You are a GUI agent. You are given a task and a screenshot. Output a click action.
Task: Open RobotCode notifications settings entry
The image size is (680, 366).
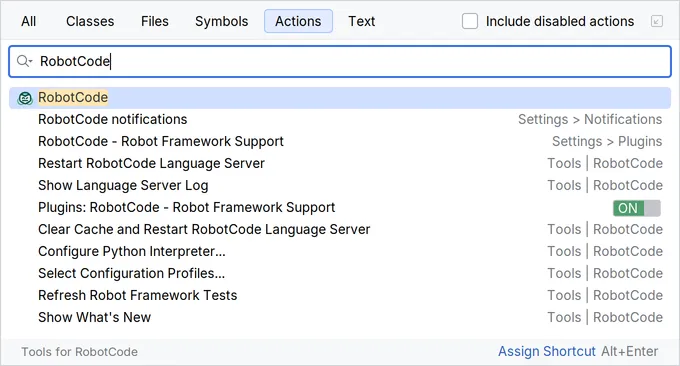click(x=340, y=120)
